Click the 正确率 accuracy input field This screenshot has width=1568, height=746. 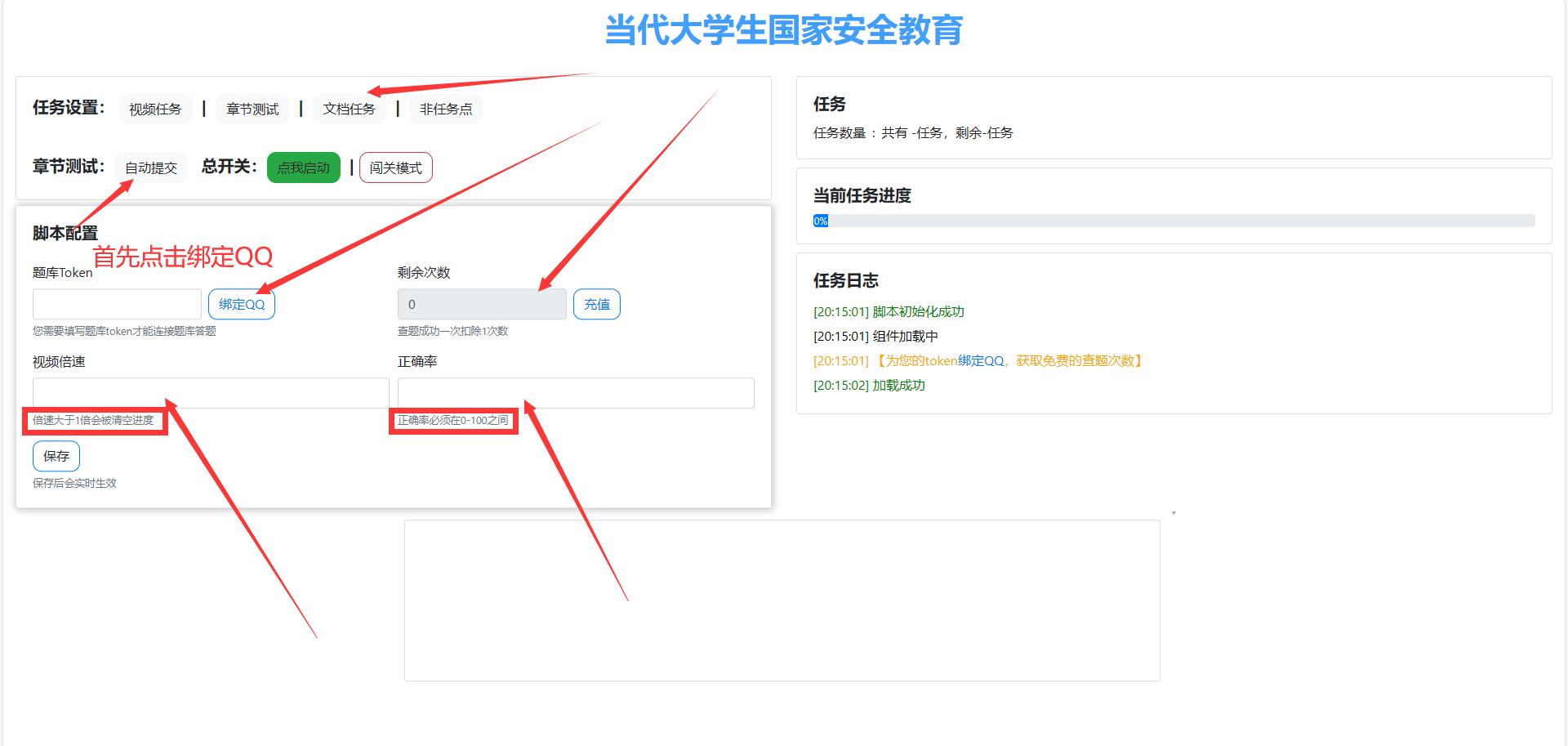[575, 392]
